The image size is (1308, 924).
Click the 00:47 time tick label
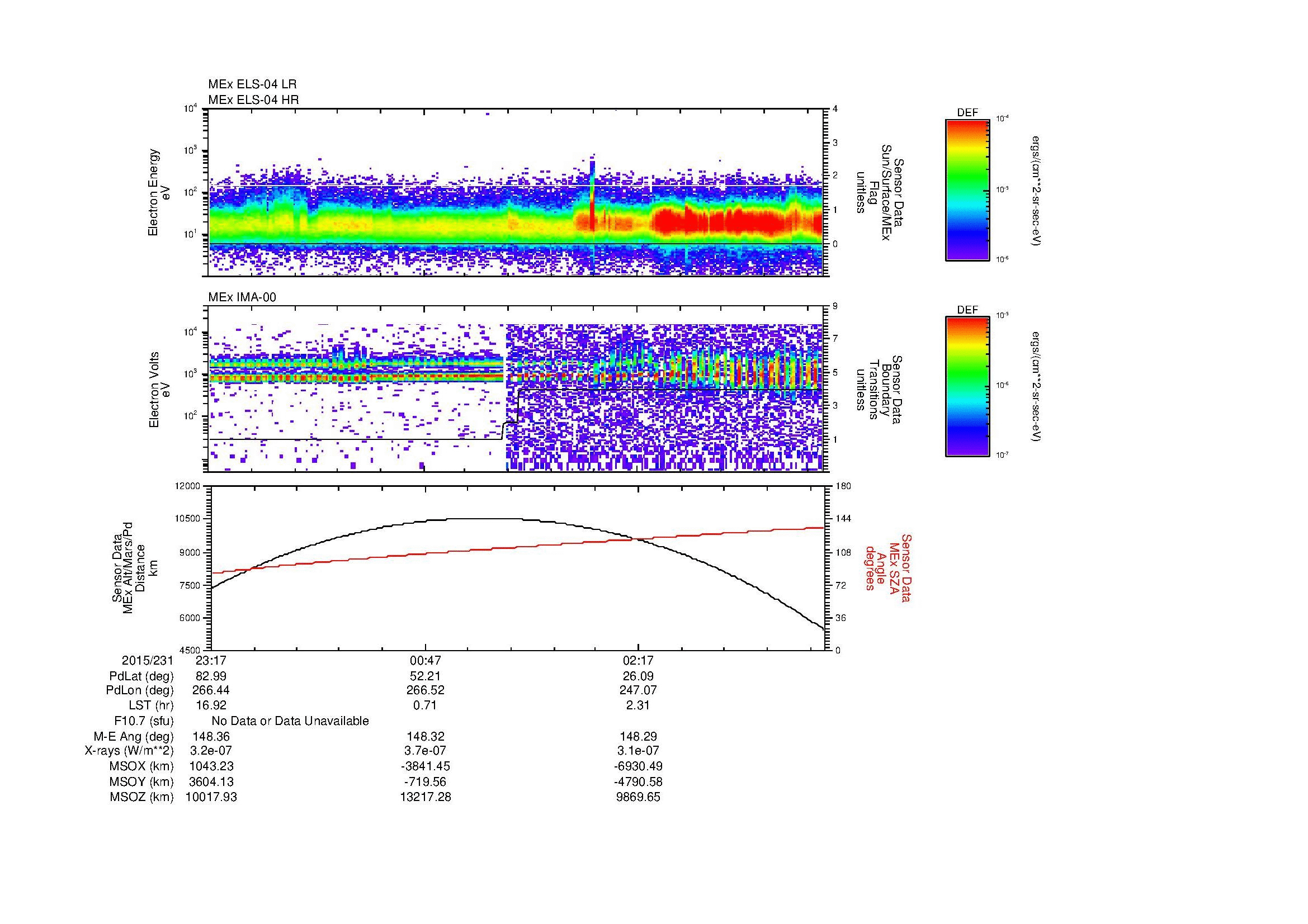[426, 661]
